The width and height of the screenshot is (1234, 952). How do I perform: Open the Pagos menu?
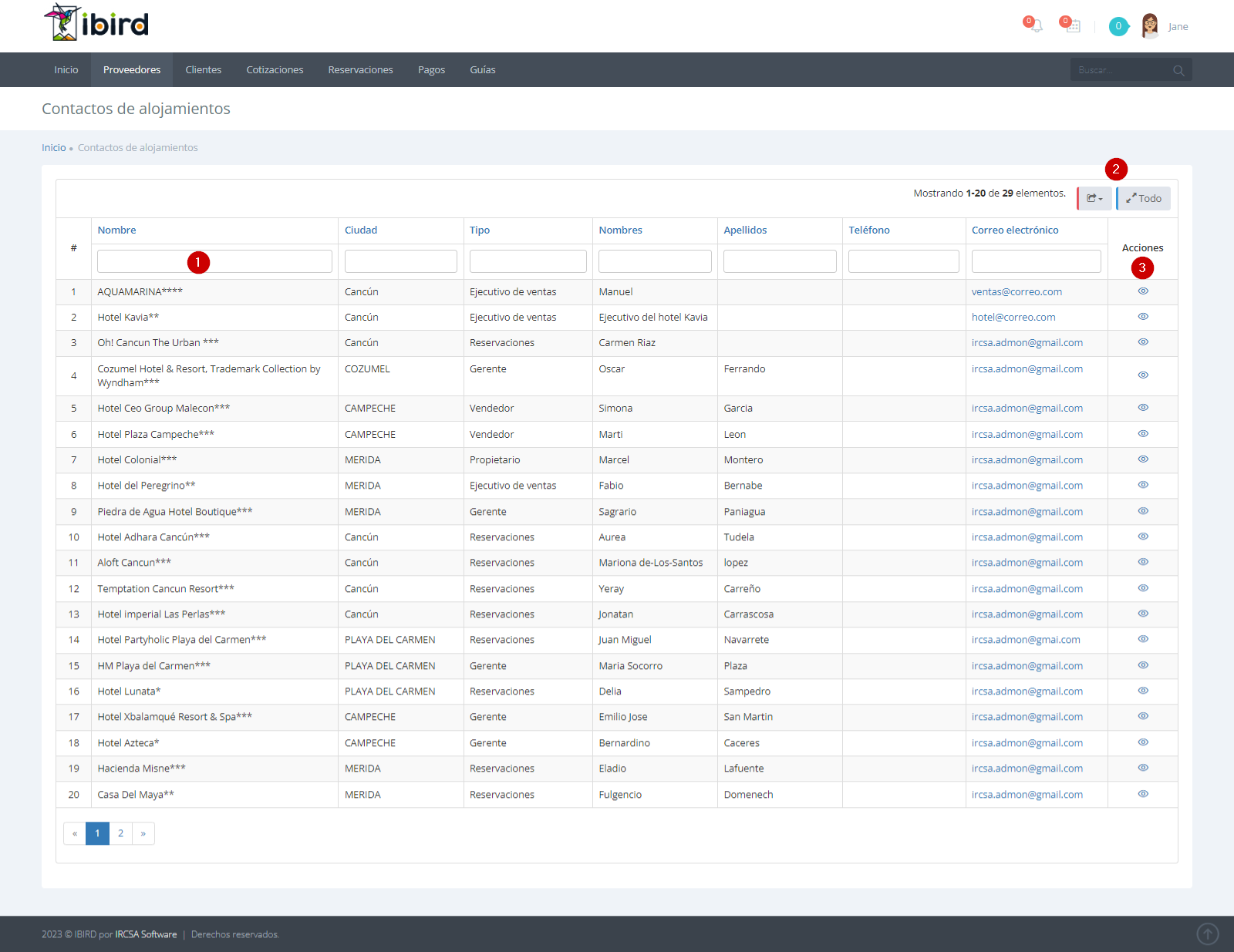432,70
